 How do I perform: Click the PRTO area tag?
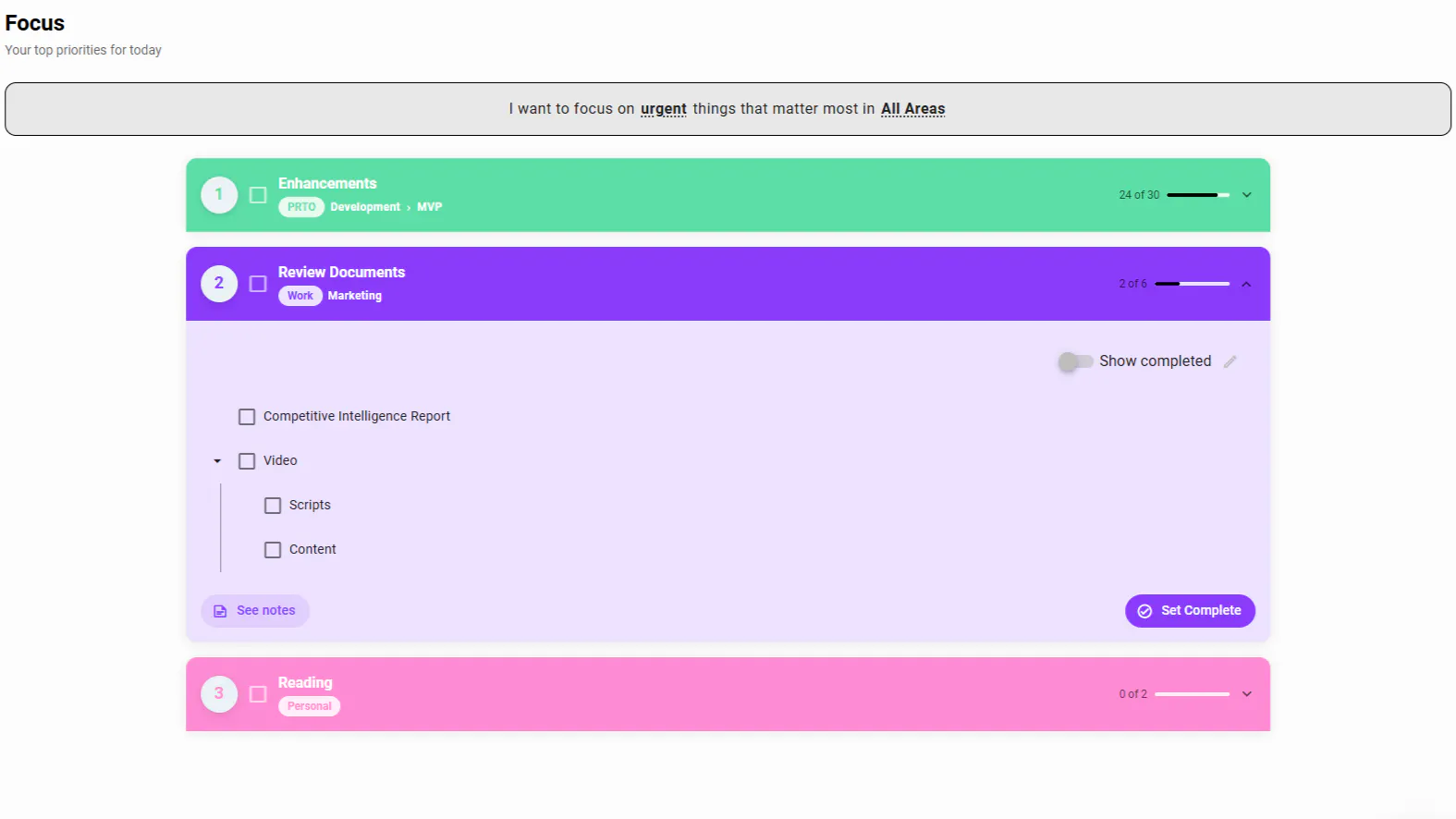301,207
